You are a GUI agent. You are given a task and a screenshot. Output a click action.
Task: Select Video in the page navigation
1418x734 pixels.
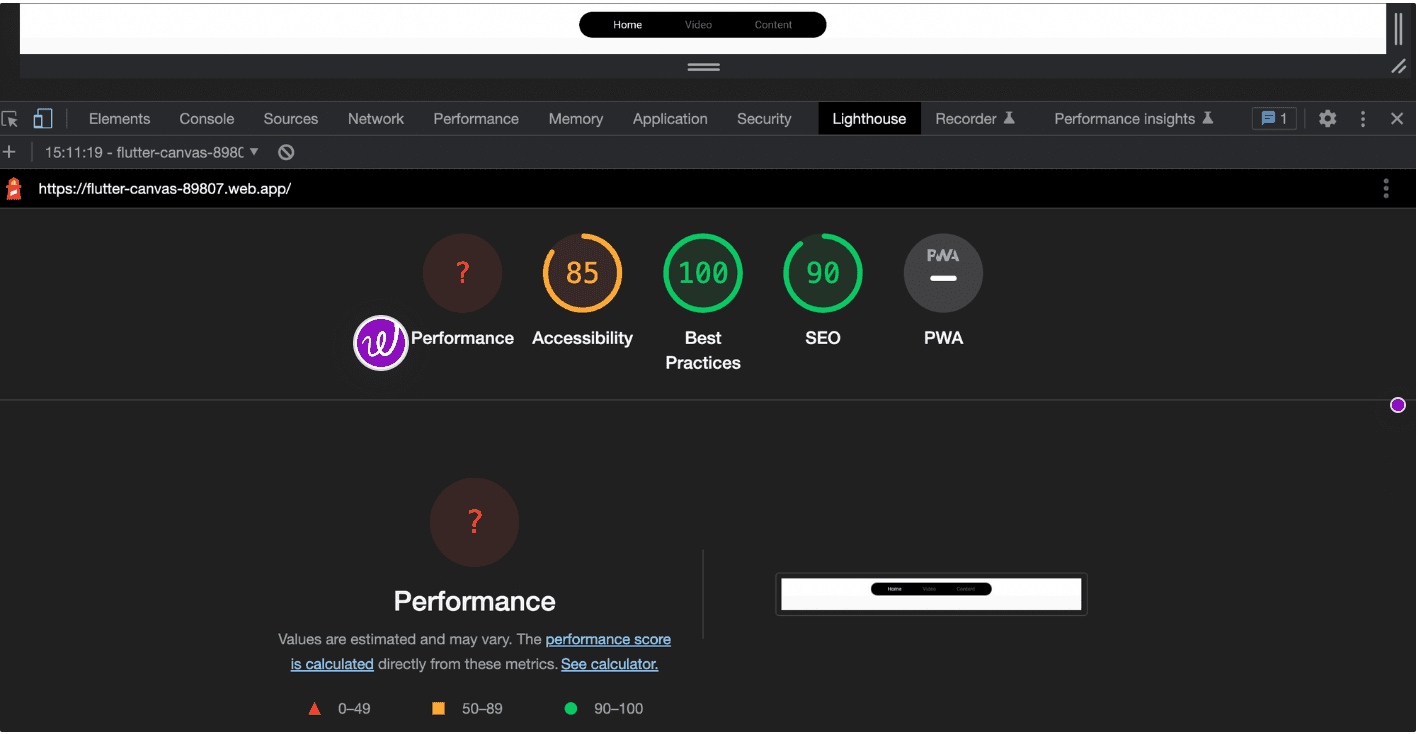(x=698, y=24)
